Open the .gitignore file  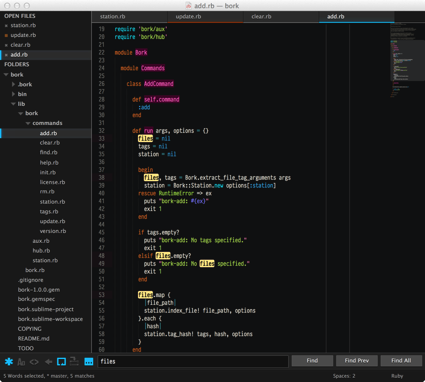(31, 280)
